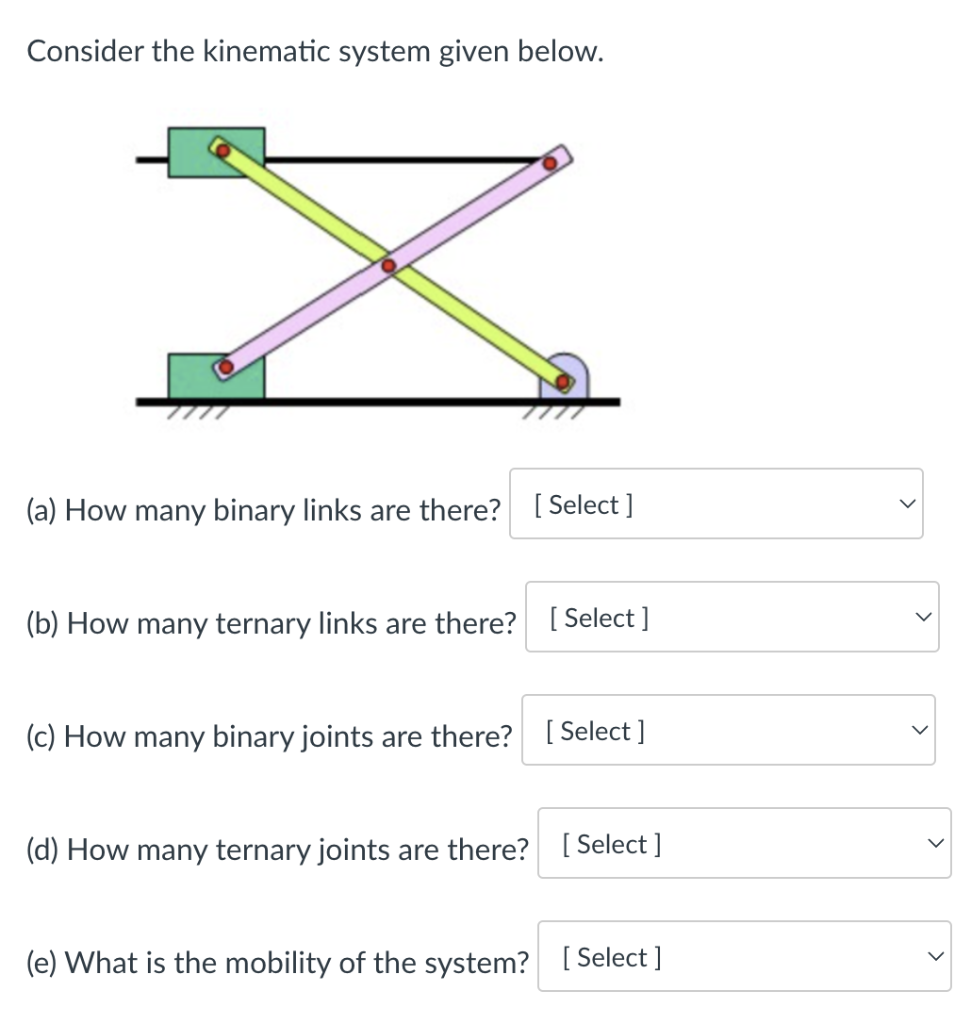Click the central red pin joint

tap(388, 267)
